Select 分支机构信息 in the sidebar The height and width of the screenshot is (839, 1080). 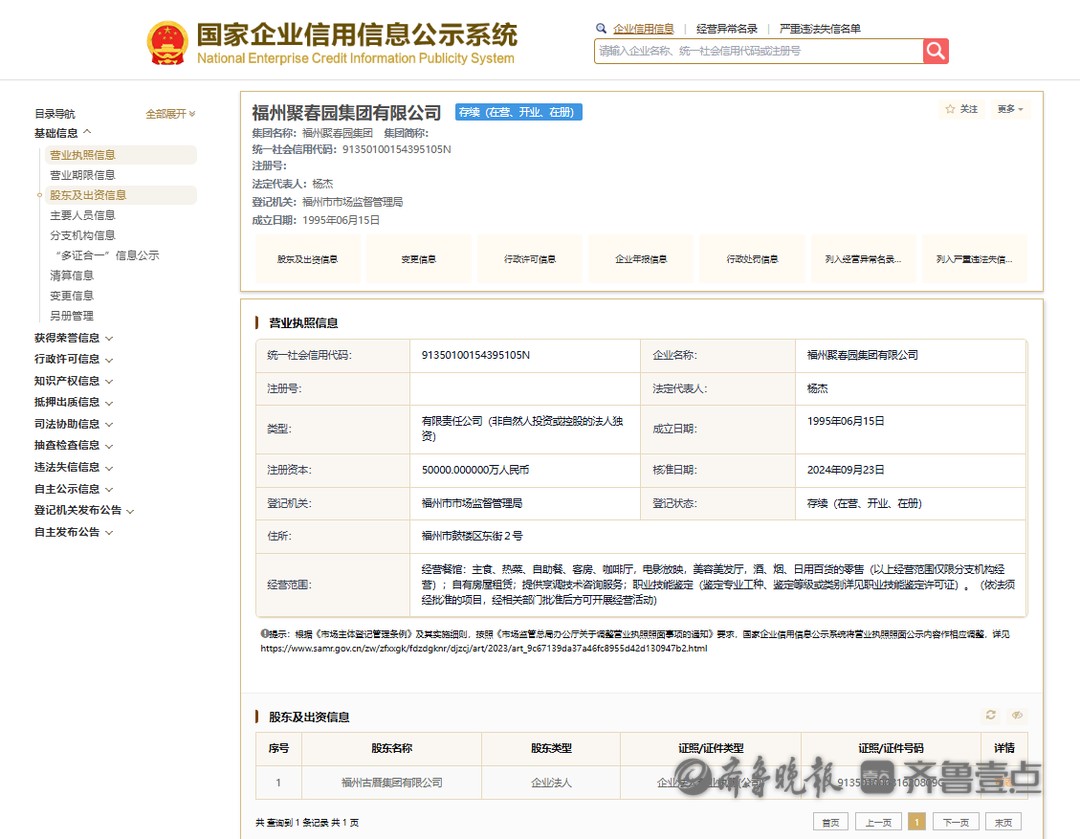point(83,235)
